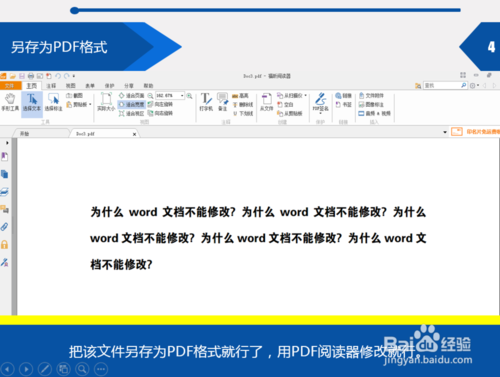Choose the Underline (下划线) tool
Viewport: 500px width, 377px height.
[x=243, y=114]
